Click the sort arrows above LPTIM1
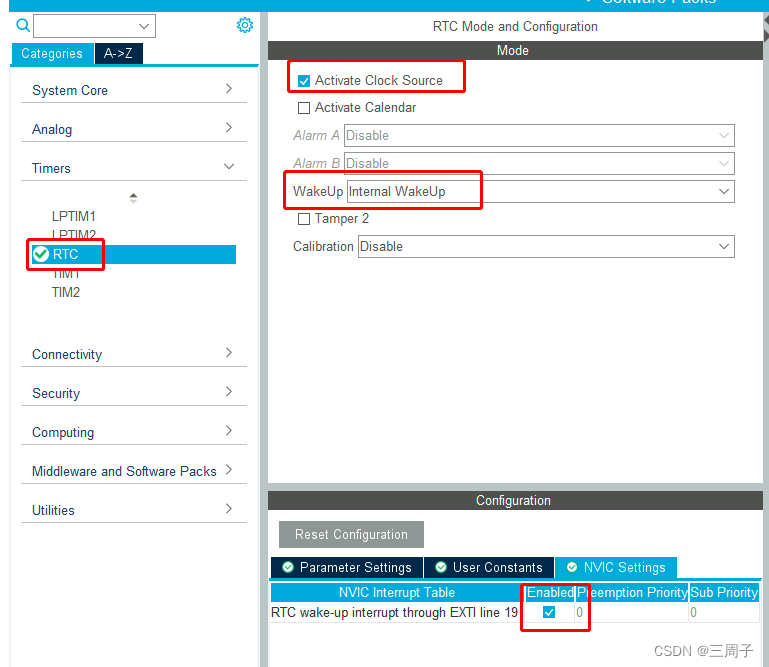Screen dimensions: 769x667 click(x=133, y=198)
